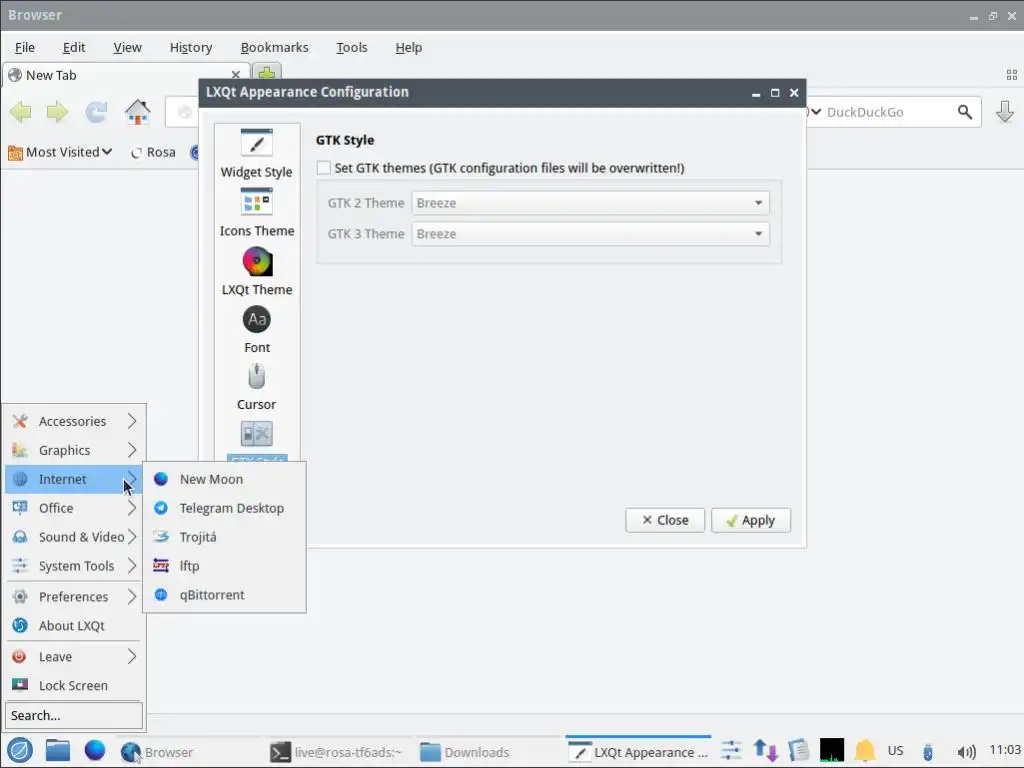Launch qBittorrent
Screen dimensions: 1024x768
coord(224,595)
